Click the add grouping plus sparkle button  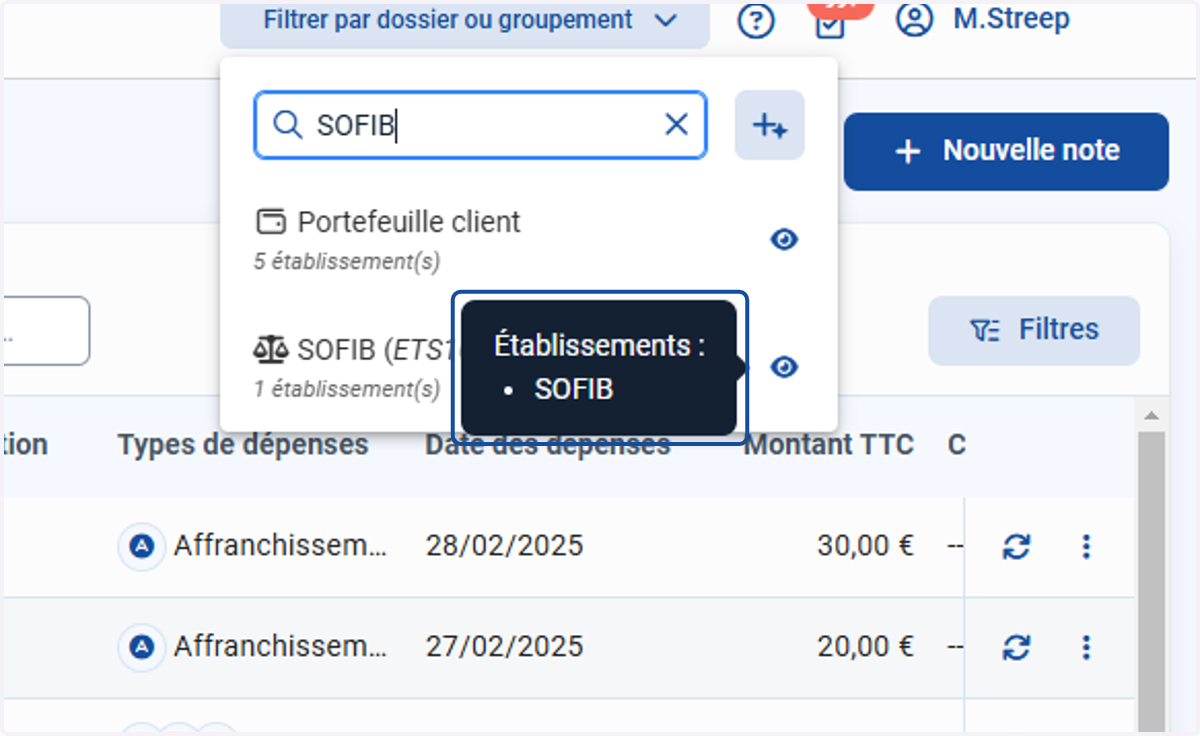pyautogui.click(x=770, y=125)
